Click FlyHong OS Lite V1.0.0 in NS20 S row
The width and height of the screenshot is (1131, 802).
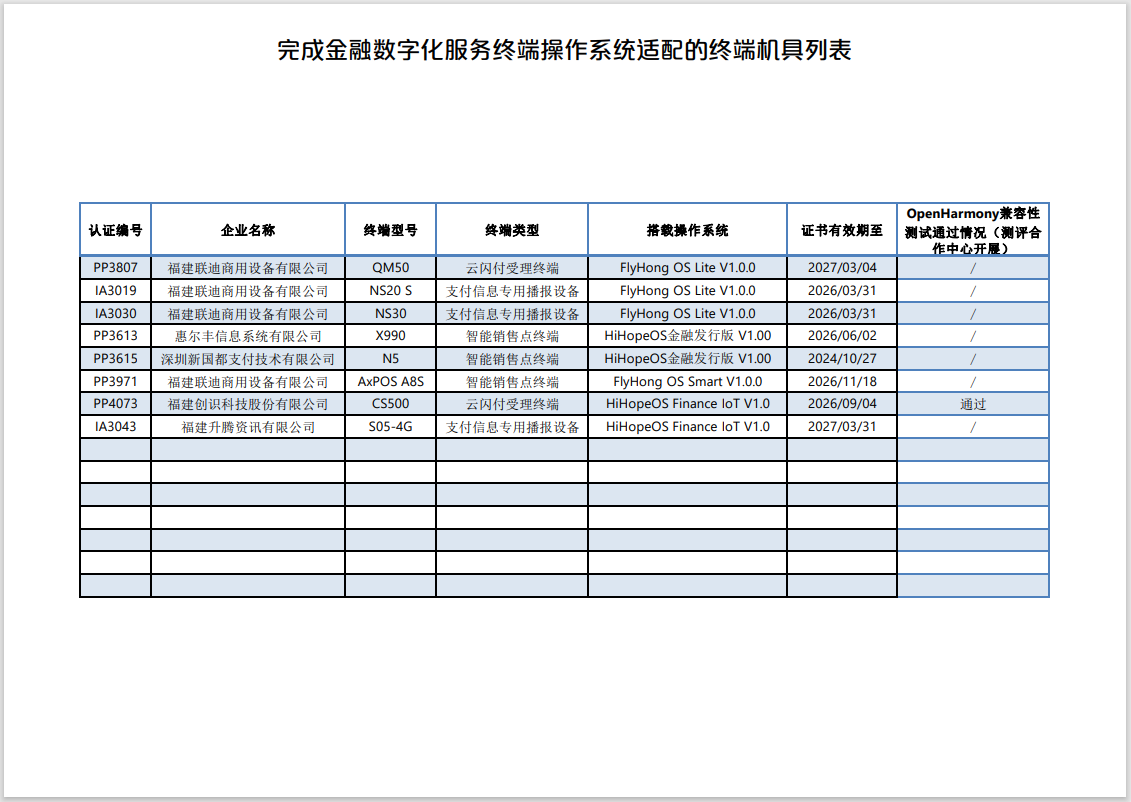(x=687, y=291)
